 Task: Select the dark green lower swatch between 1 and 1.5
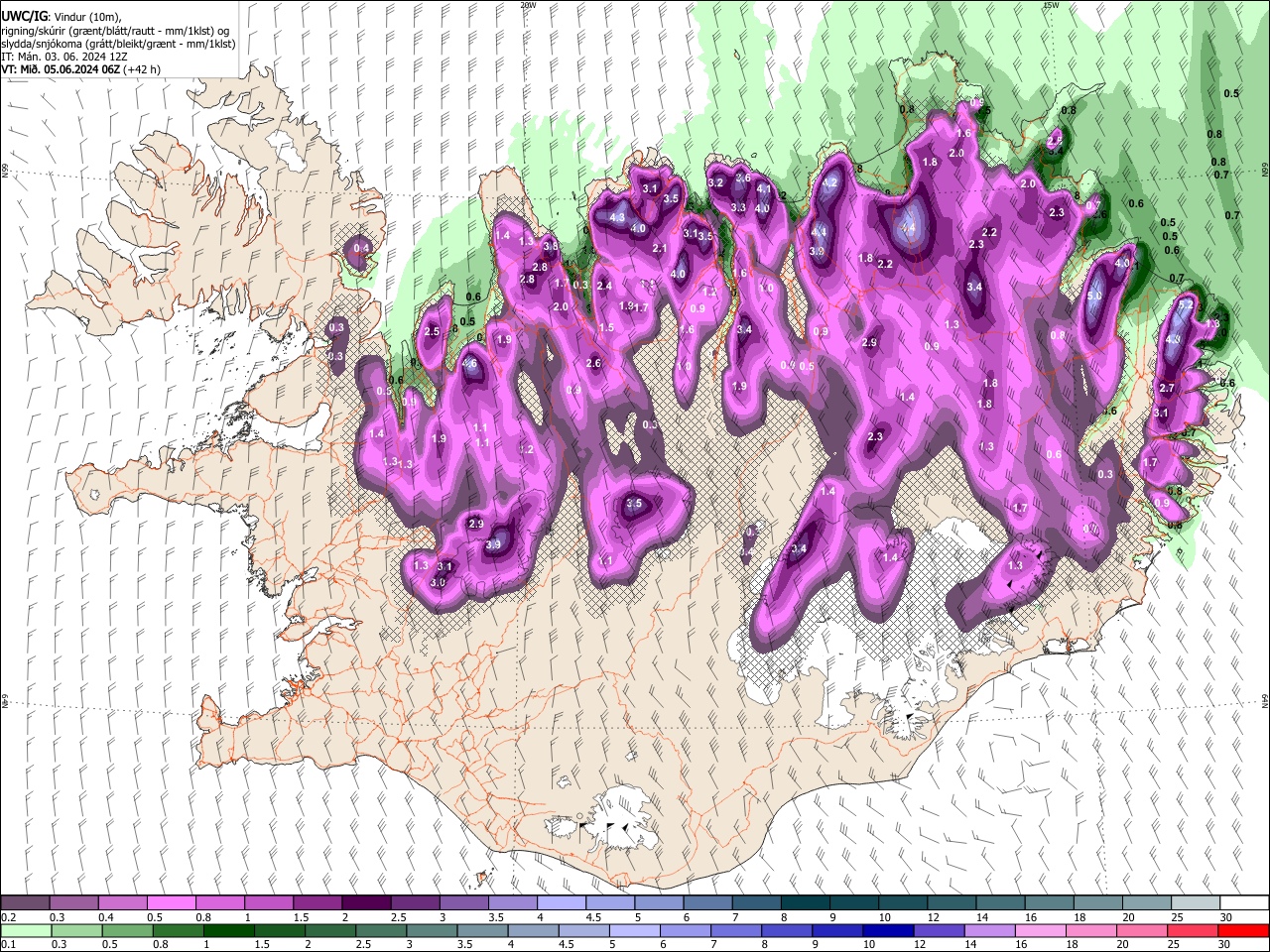point(229,931)
